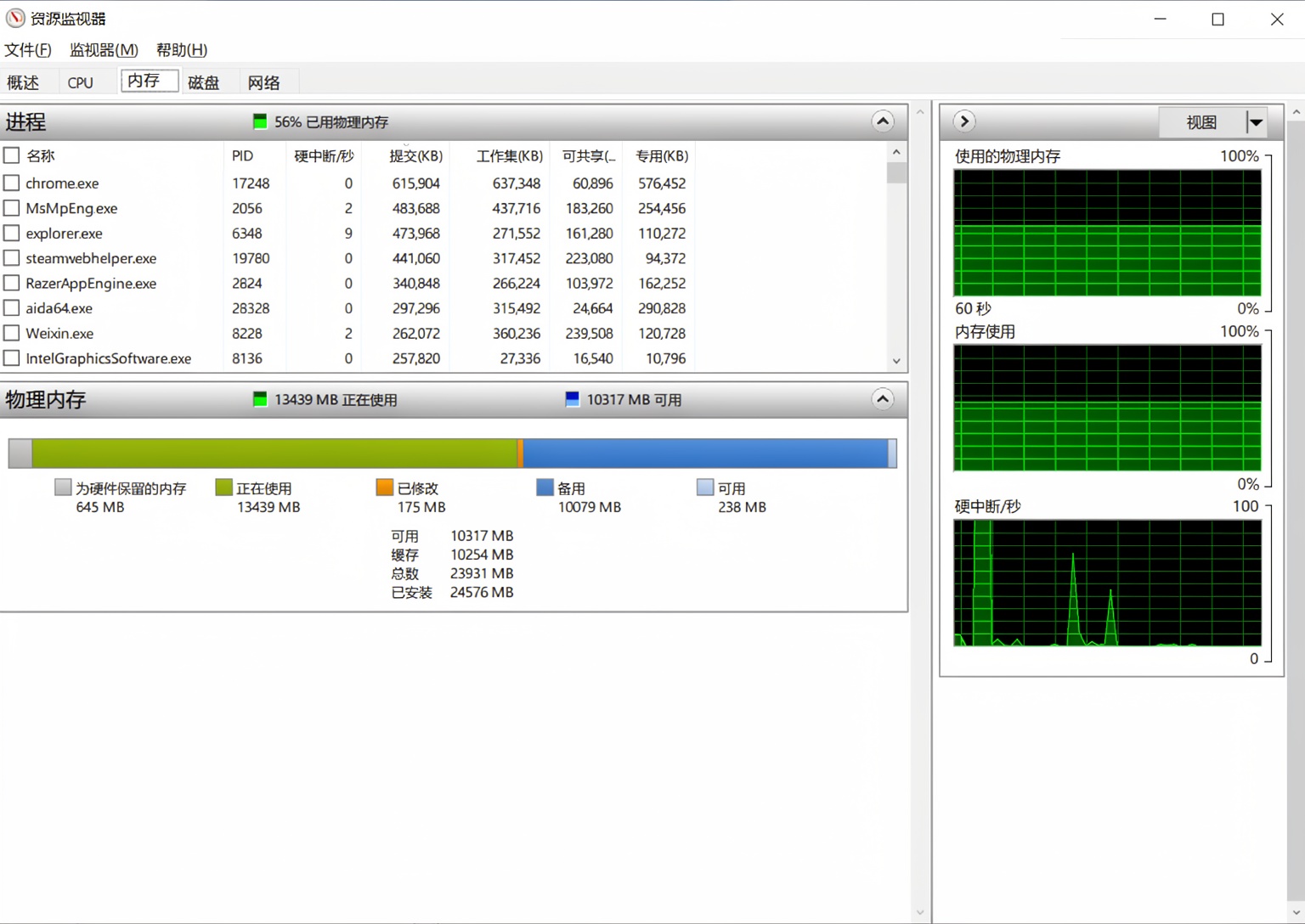Open the 文件(F) menu
The height and width of the screenshot is (924, 1305).
click(28, 50)
